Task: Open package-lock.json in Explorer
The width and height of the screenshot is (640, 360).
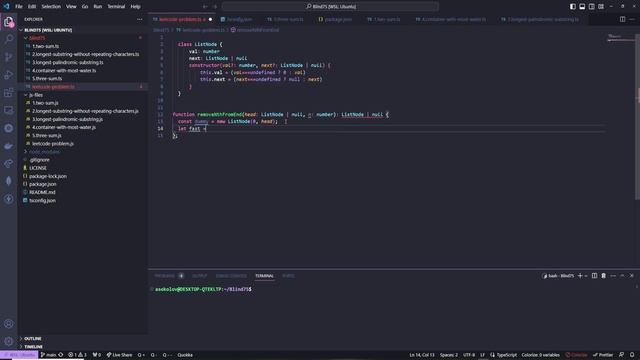Action: pyautogui.click(x=48, y=176)
